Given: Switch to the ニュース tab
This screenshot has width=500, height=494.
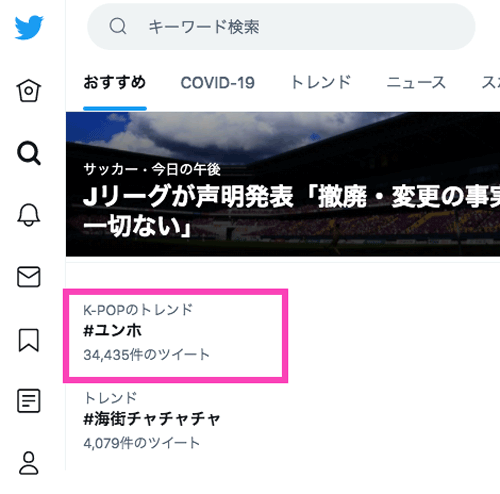Looking at the screenshot, I should [416, 82].
